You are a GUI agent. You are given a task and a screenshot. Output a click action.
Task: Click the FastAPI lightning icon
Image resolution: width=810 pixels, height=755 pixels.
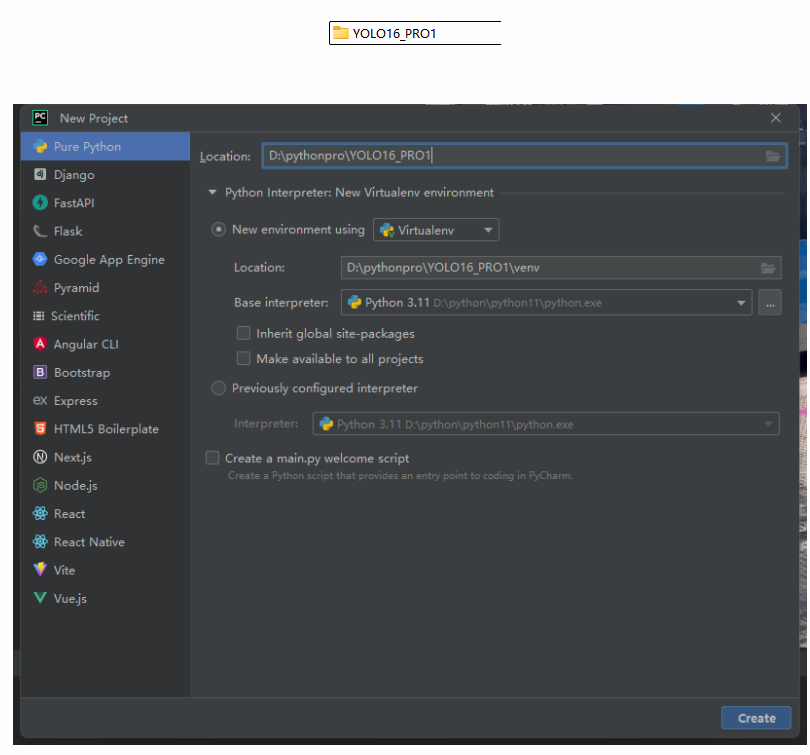pos(40,203)
